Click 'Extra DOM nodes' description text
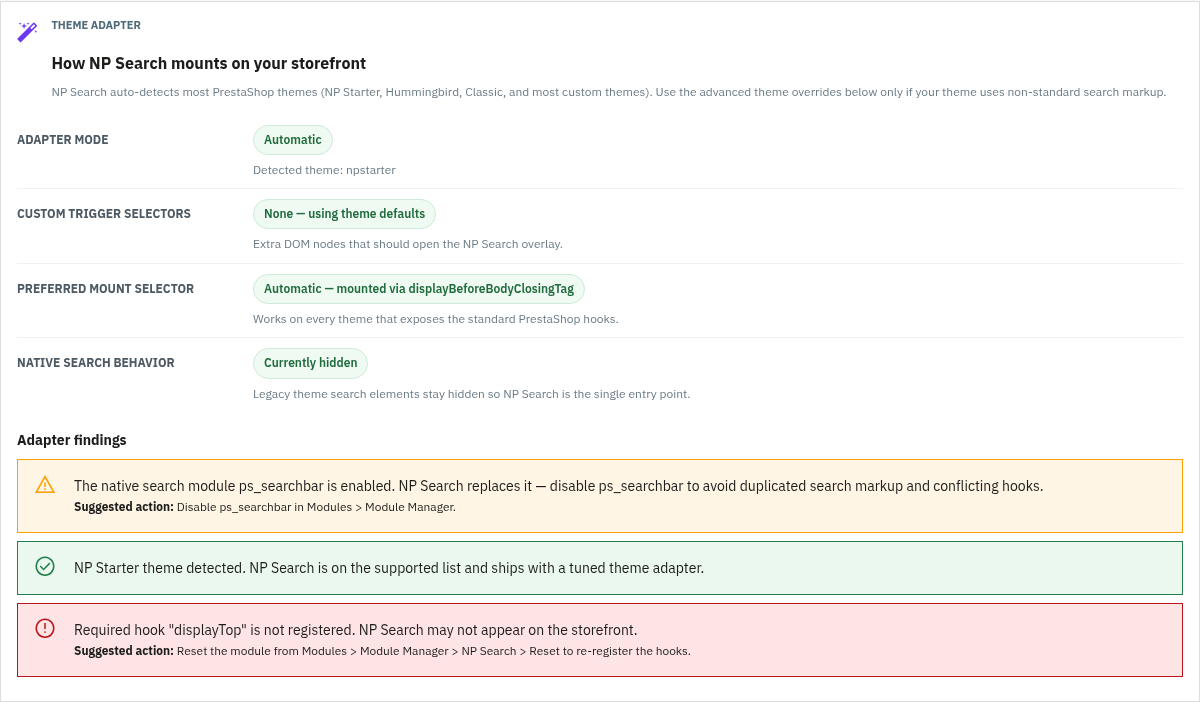Screen dimensions: 1200x702 coord(408,244)
